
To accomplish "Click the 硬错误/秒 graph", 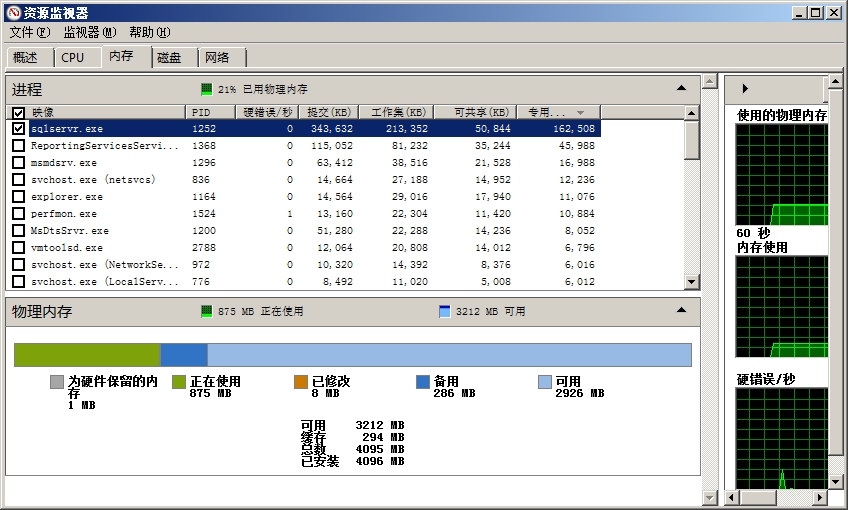I will [781, 438].
